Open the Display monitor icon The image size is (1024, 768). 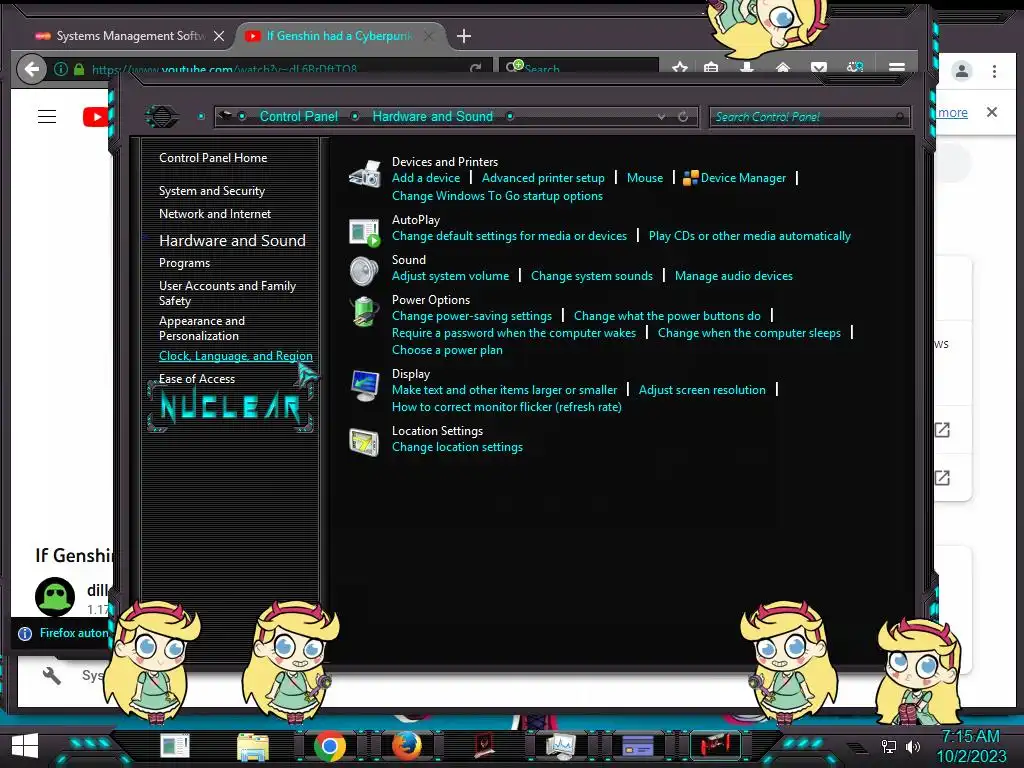(364, 385)
